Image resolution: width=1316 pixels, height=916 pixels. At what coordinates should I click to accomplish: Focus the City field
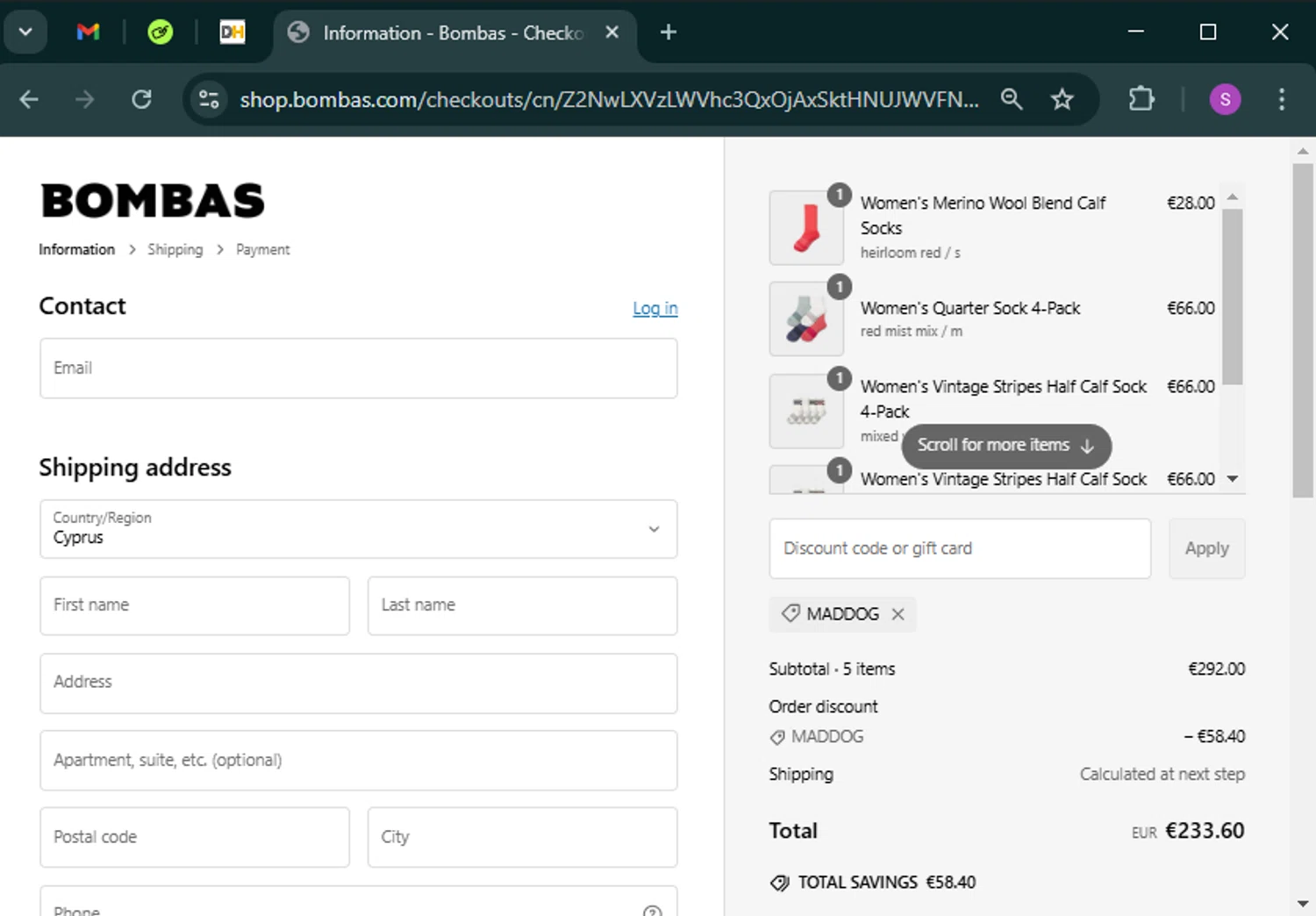[522, 837]
